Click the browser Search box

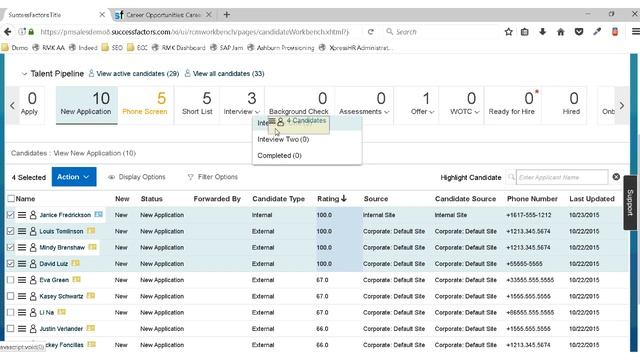tap(441, 32)
